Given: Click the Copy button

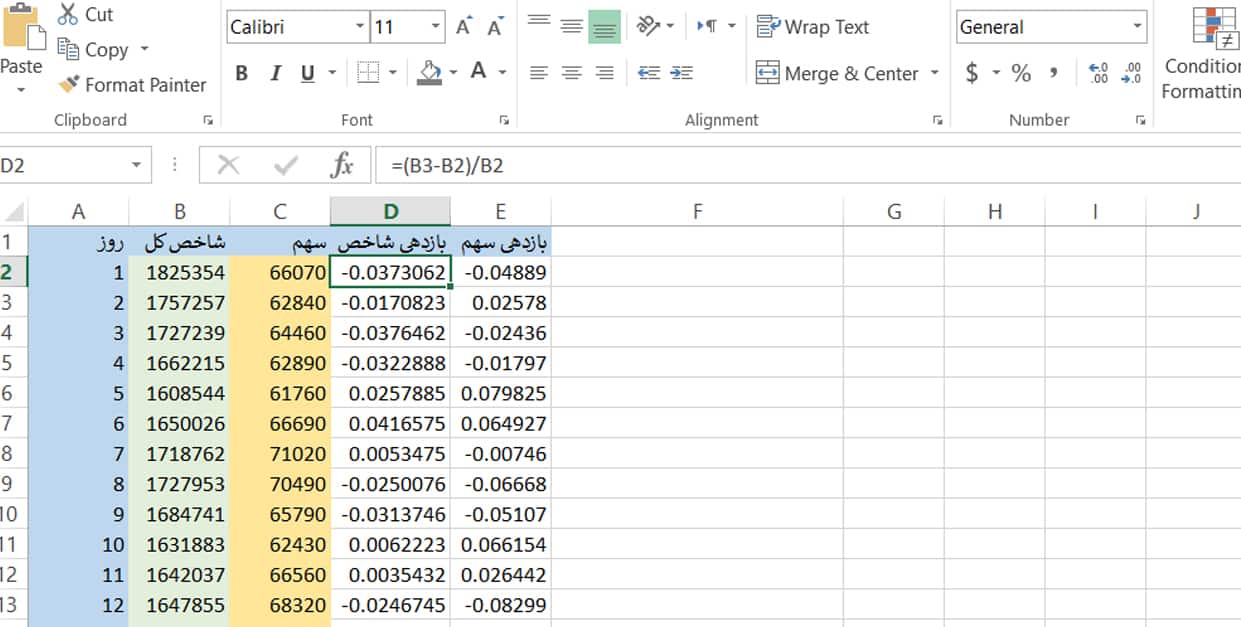Looking at the screenshot, I should pyautogui.click(x=93, y=49).
